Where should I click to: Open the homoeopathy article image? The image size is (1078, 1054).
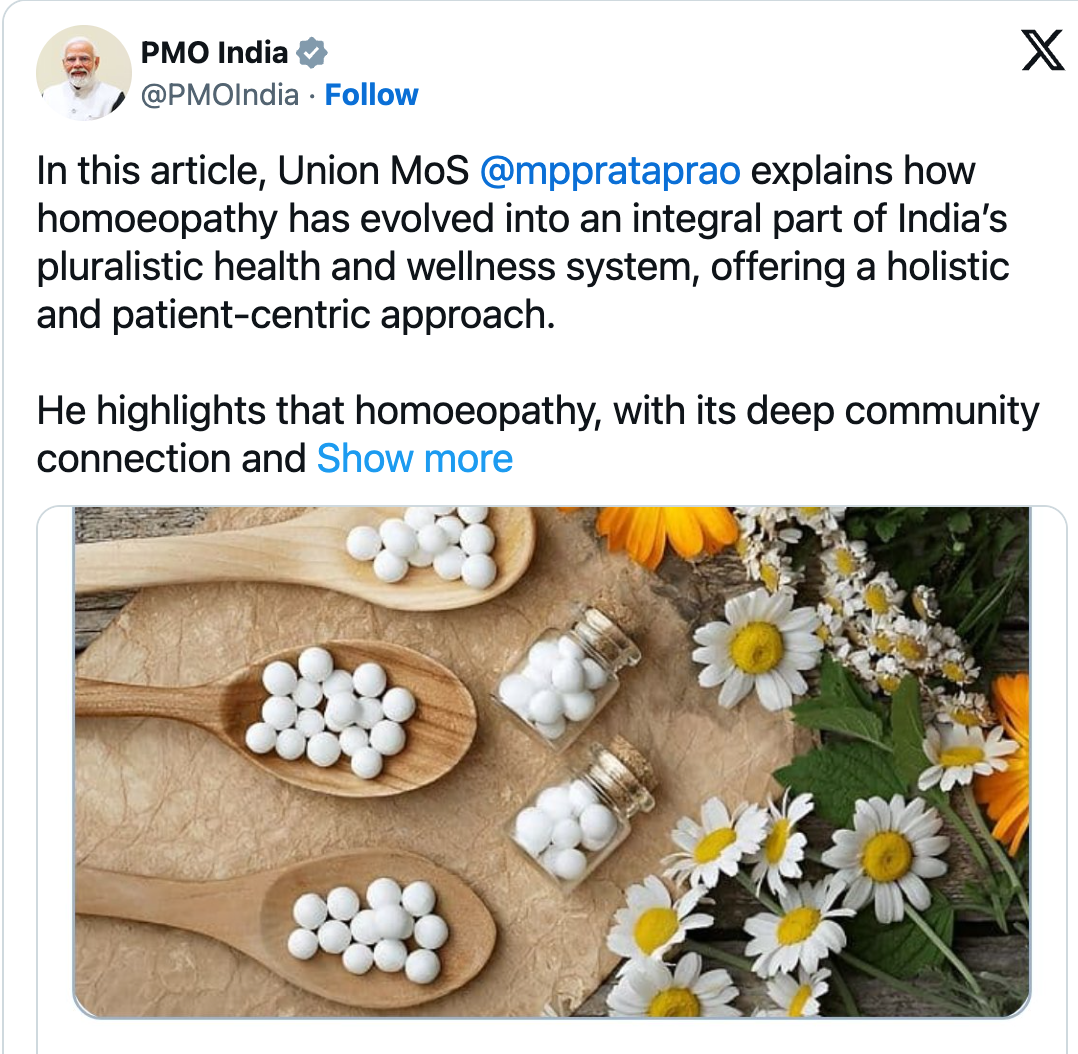tap(552, 760)
